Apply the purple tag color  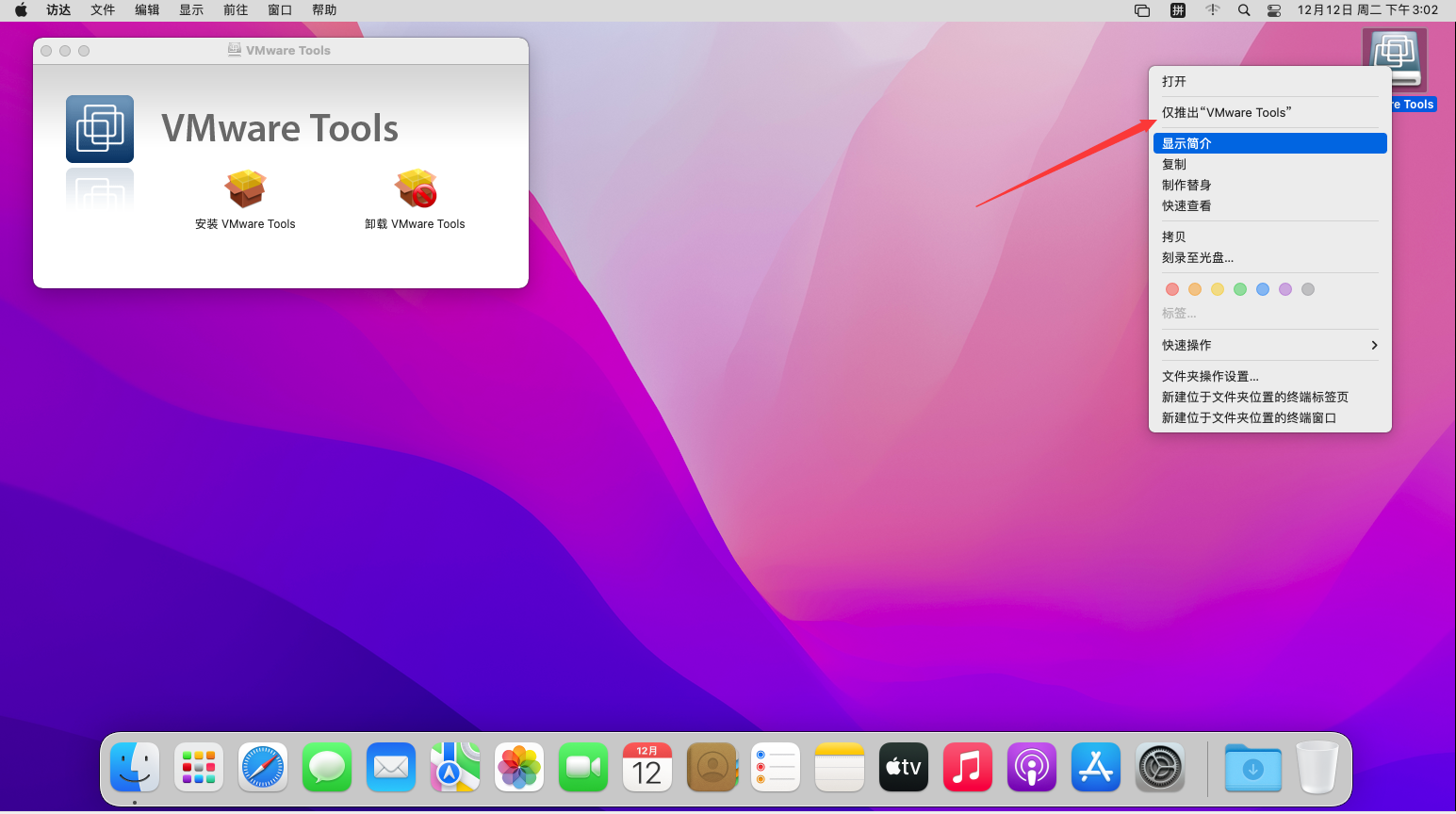1285,289
